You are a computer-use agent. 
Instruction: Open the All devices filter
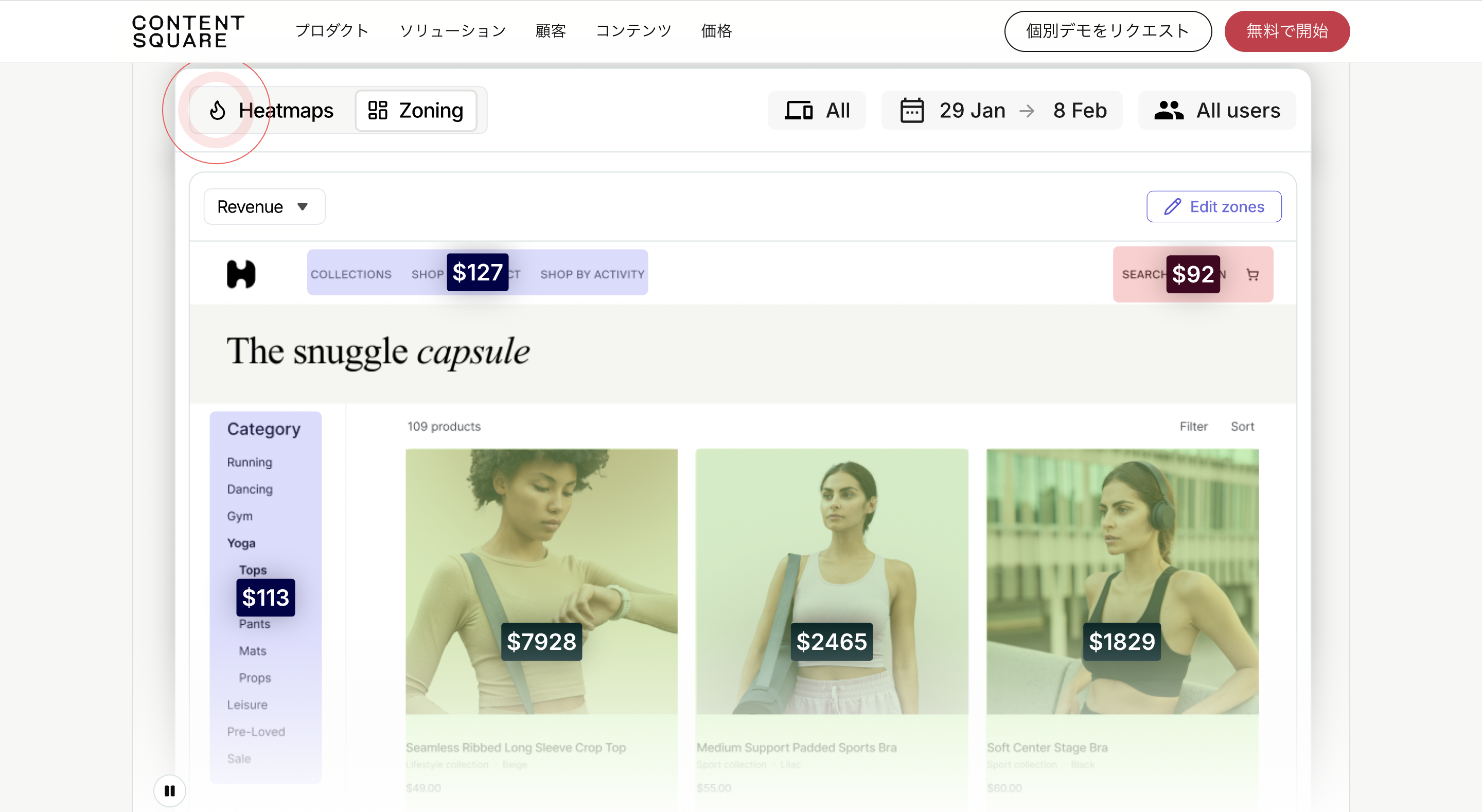(x=817, y=111)
